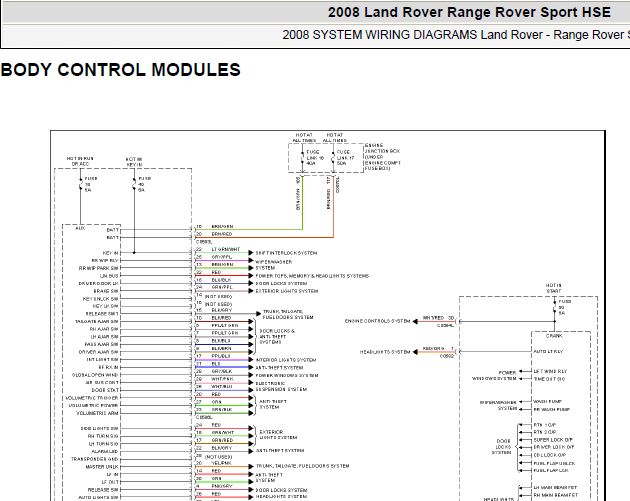Click the 'EXTERIOR LIGHTS SYSTEM' label next to the GRN/PPL wire
Screen dimensions: 630x501
click(x=287, y=291)
